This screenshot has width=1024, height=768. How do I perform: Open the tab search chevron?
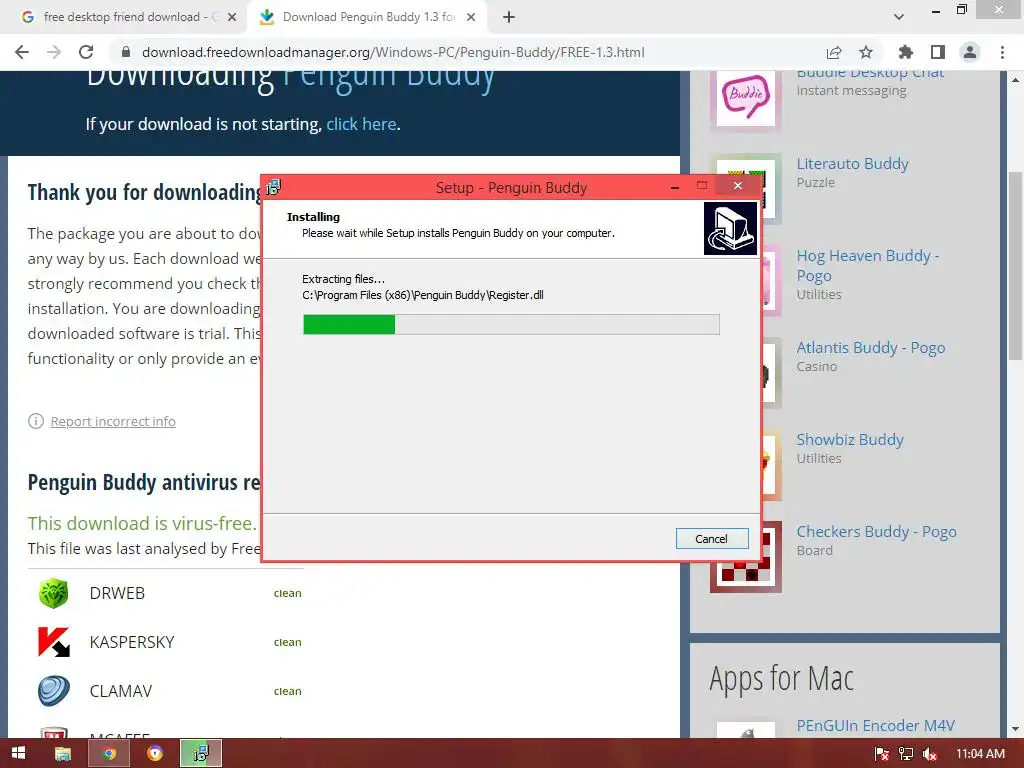point(899,17)
